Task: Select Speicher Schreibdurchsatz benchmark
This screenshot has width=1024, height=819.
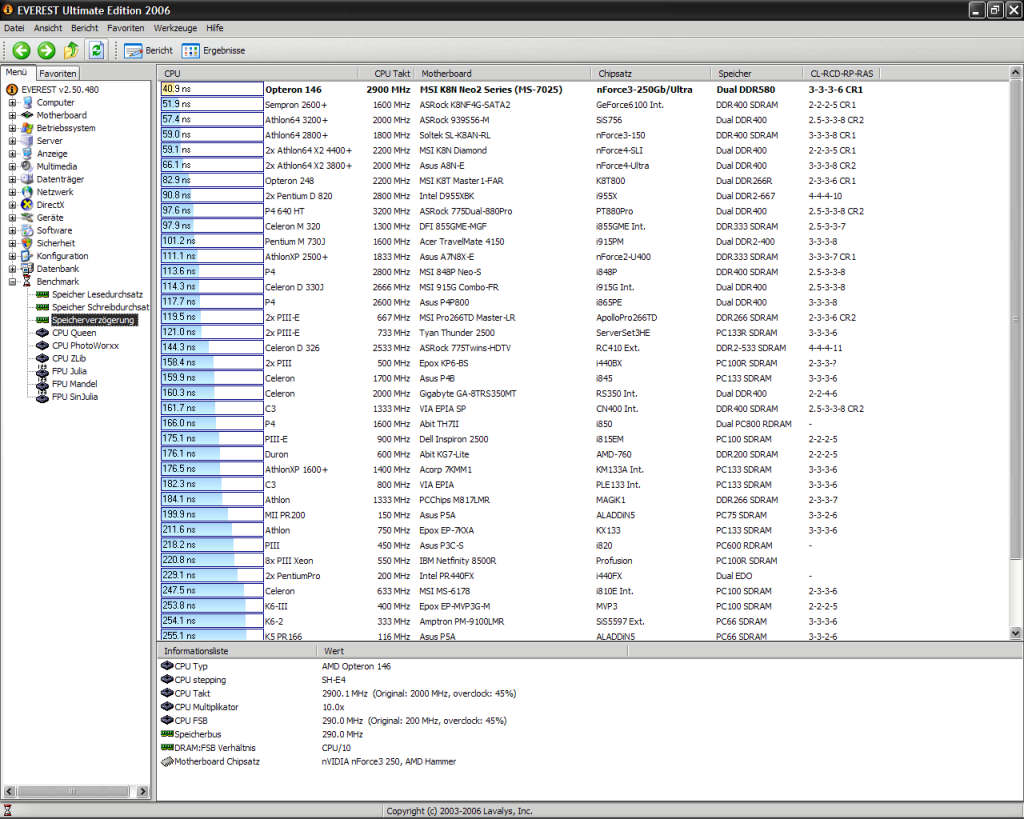Action: 101,307
